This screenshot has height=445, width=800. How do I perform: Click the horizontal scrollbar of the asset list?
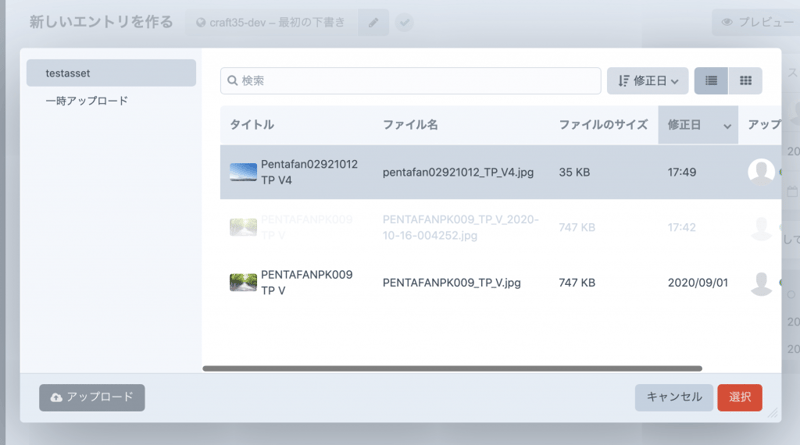[x=452, y=368]
